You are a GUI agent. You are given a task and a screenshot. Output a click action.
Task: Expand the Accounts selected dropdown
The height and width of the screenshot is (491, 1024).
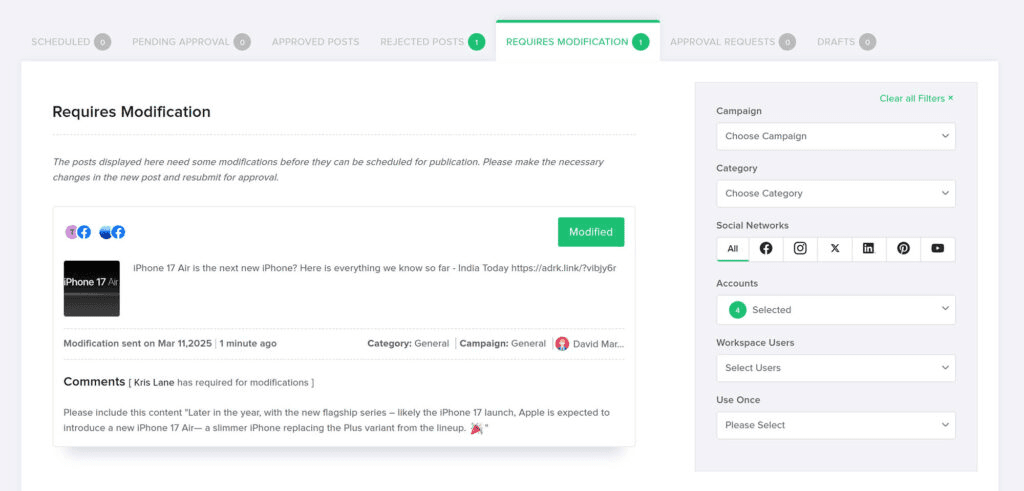(x=836, y=310)
